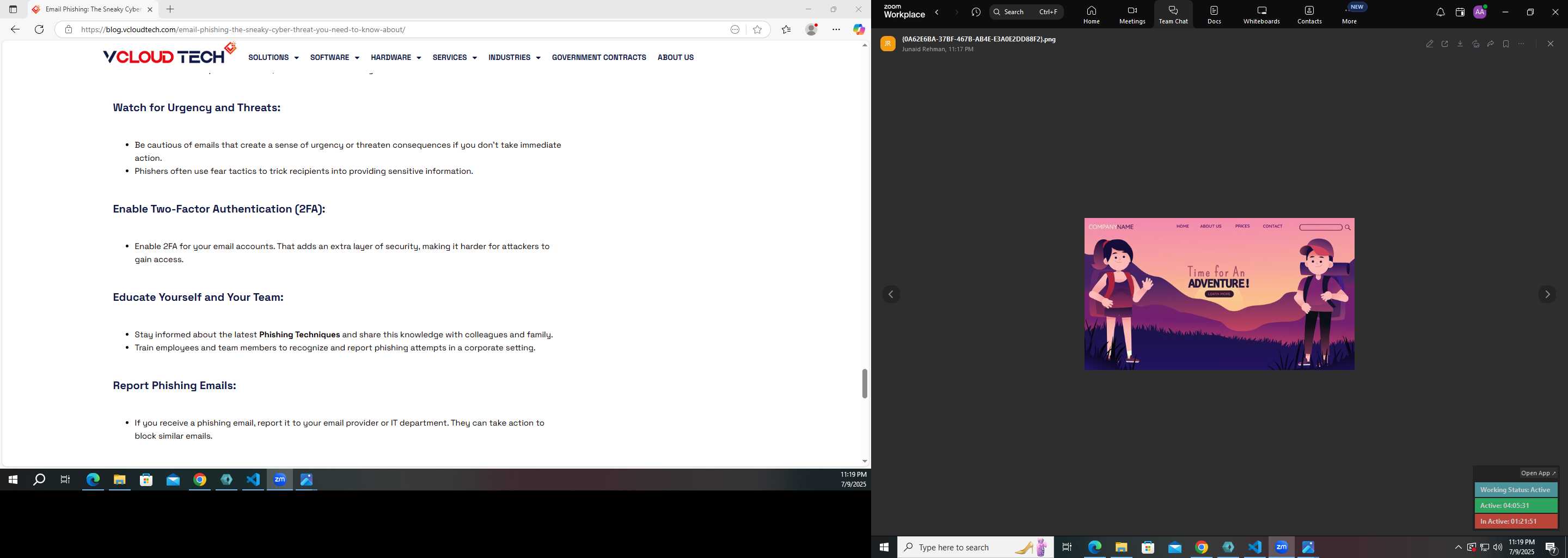Open the Zoom calendar panel icon

1460,12
